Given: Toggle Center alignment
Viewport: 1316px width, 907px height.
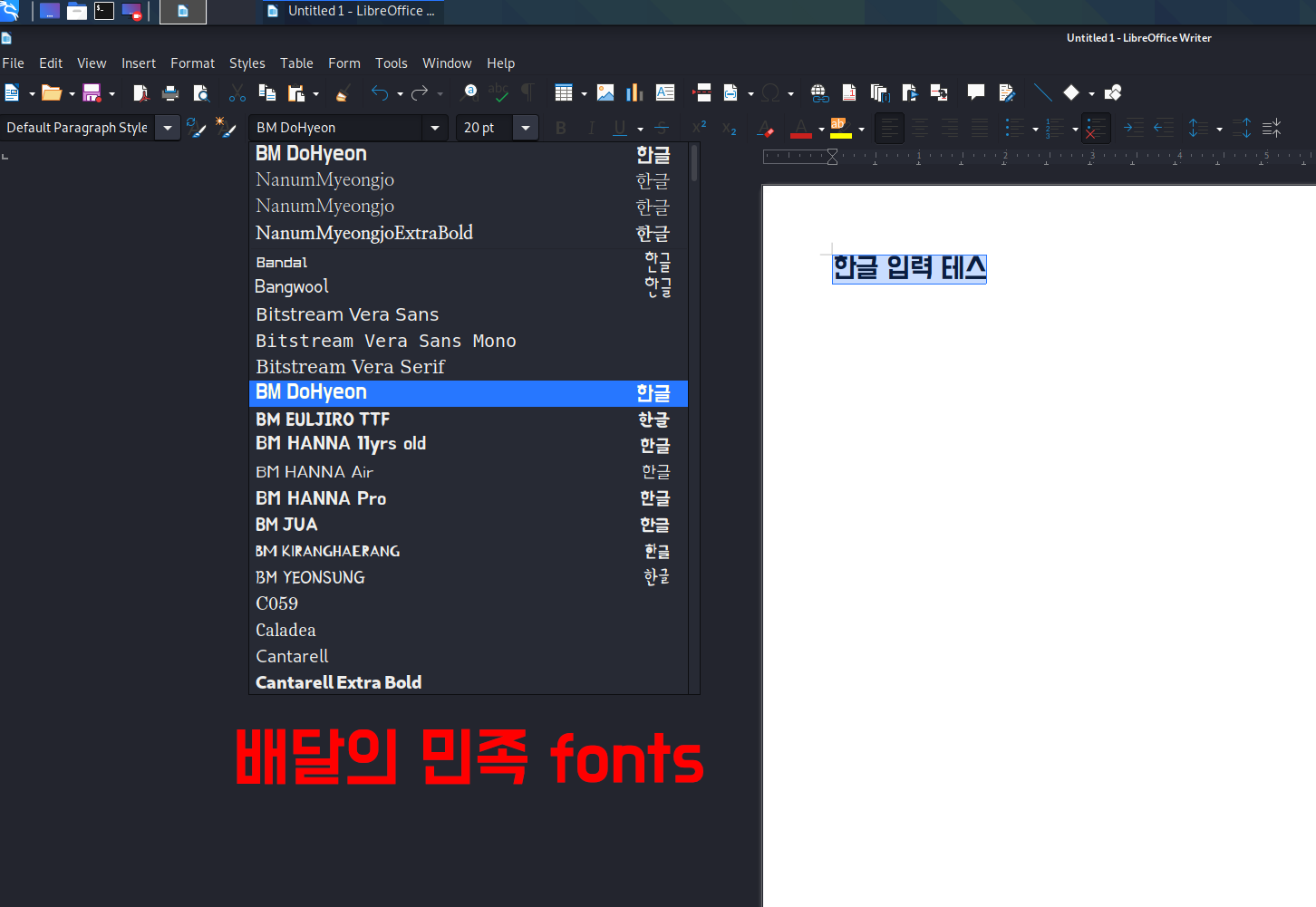Looking at the screenshot, I should pyautogui.click(x=920, y=129).
